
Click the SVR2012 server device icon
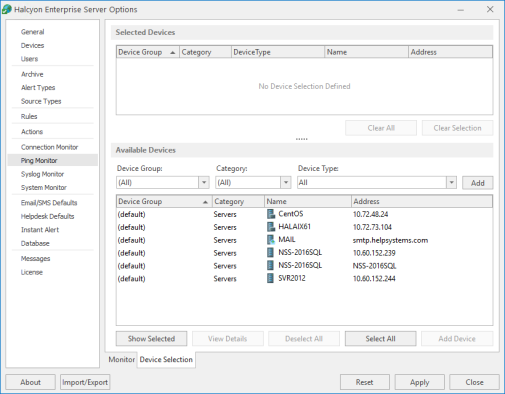tap(271, 278)
